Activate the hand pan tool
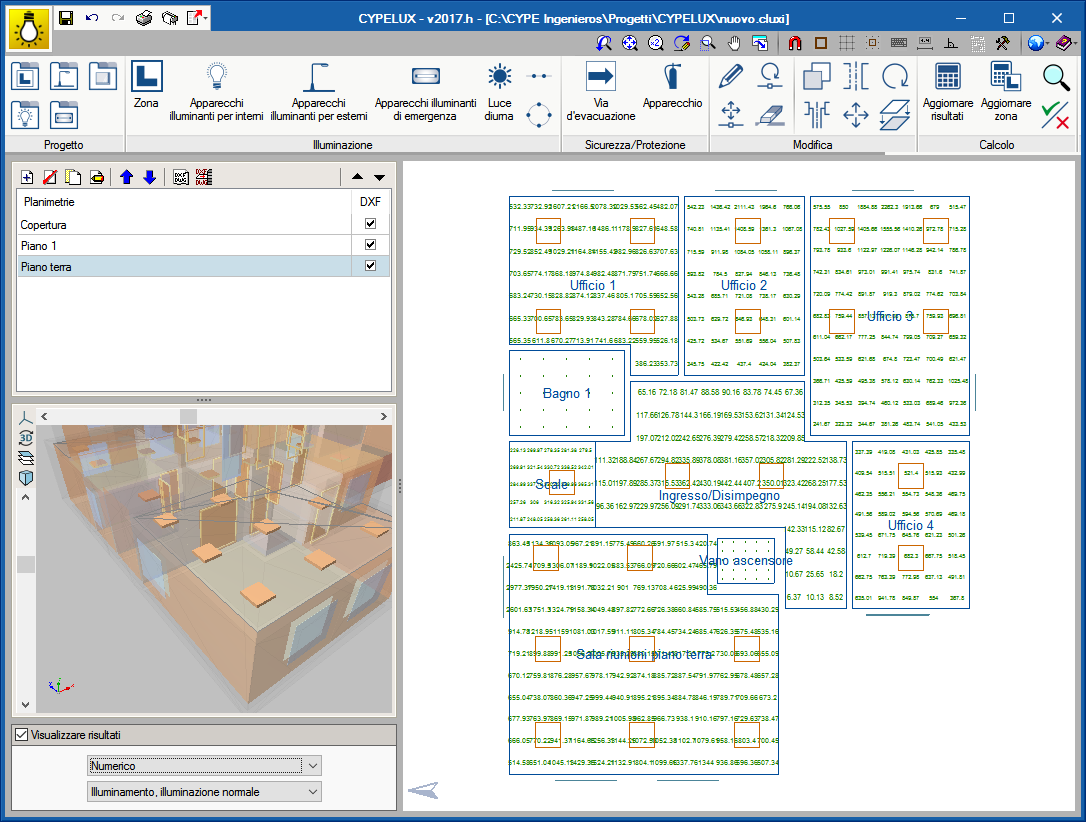The width and height of the screenshot is (1086, 822). click(x=734, y=44)
